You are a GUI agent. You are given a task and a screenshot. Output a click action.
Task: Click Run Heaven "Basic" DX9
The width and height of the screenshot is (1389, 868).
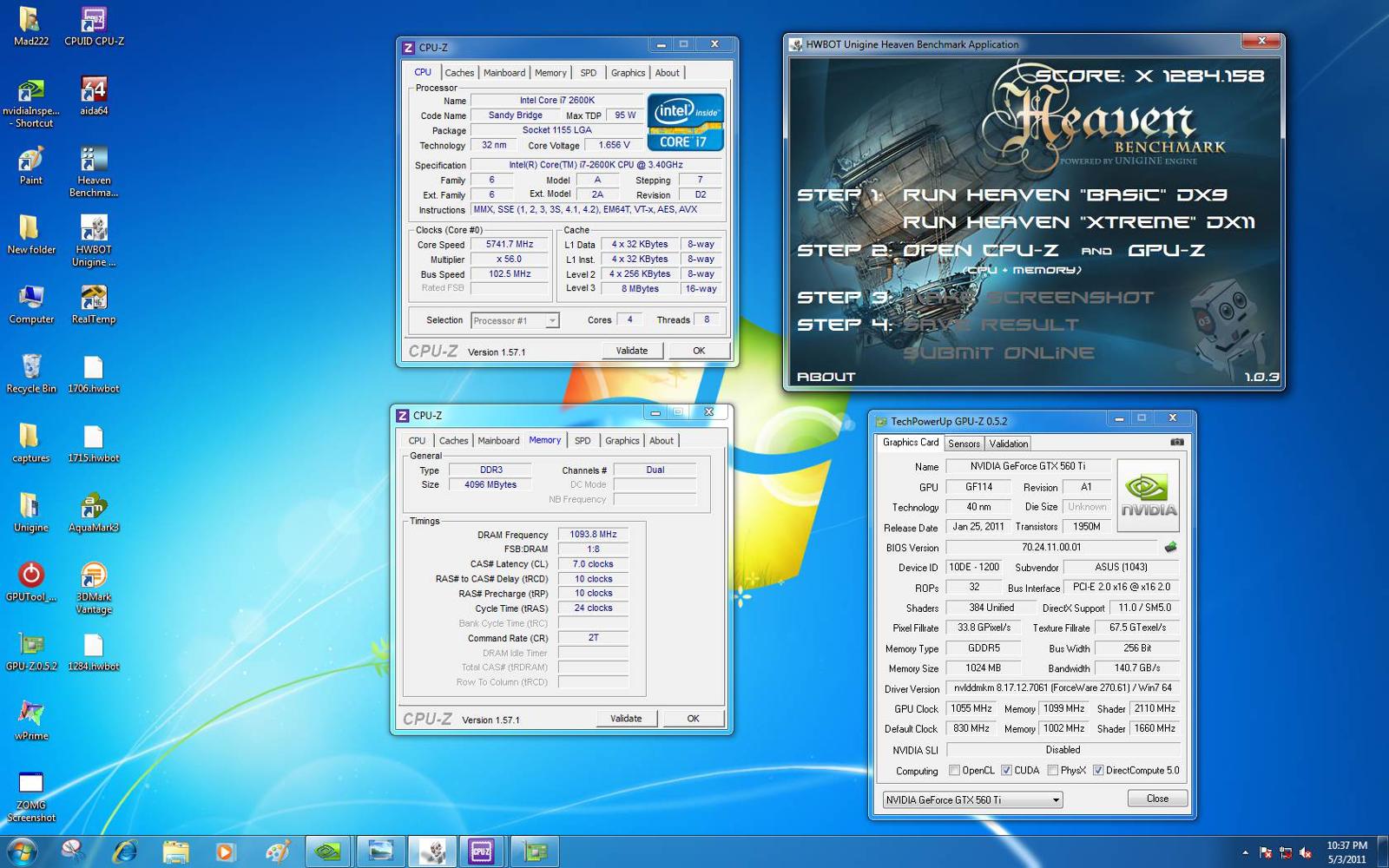(1065, 195)
